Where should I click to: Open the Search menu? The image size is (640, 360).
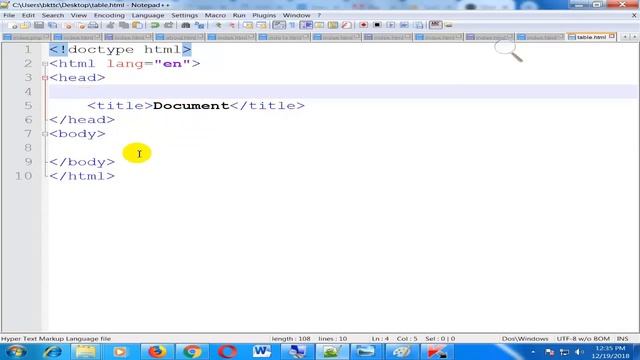pos(53,15)
